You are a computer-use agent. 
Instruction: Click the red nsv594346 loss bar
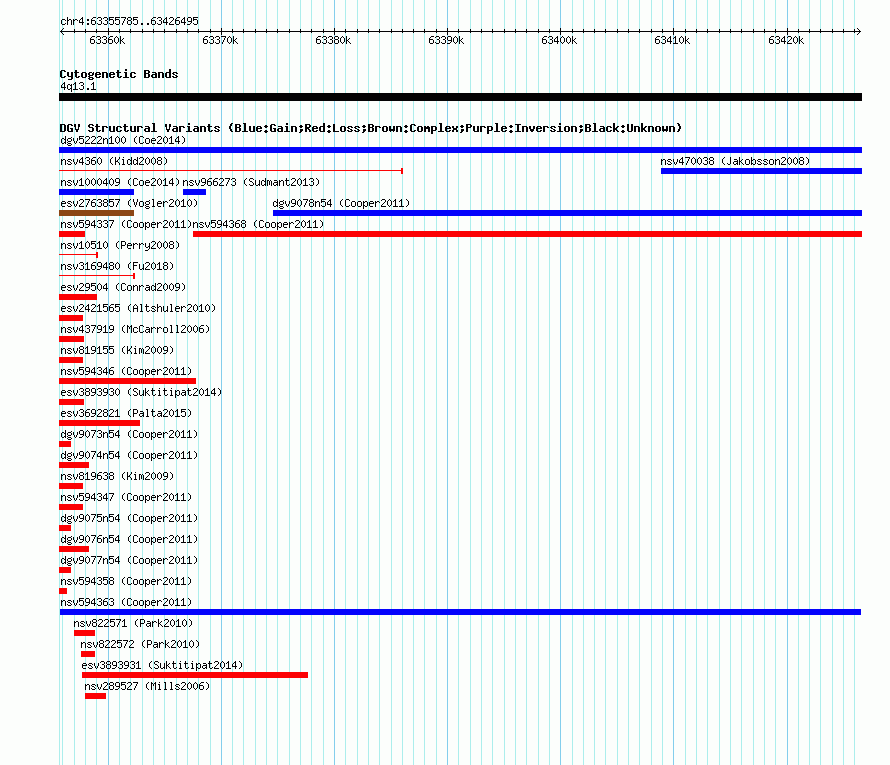coord(128,381)
